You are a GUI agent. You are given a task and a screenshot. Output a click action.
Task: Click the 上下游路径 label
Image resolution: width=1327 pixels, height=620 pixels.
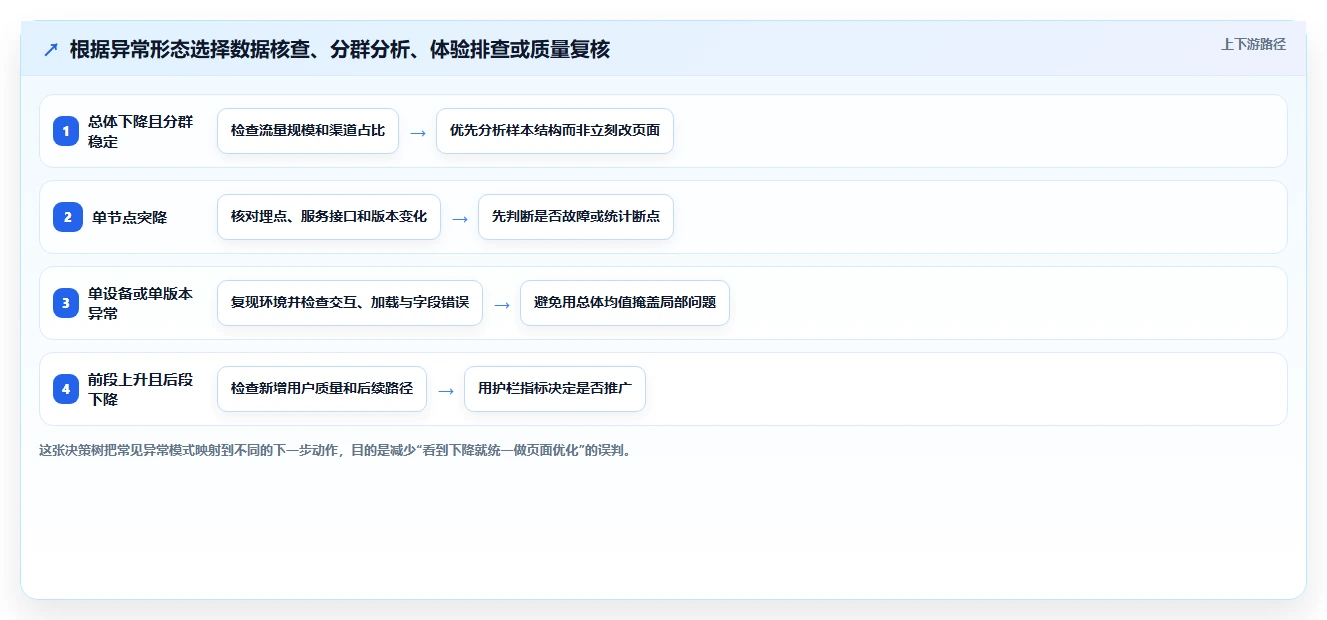pos(1253,44)
